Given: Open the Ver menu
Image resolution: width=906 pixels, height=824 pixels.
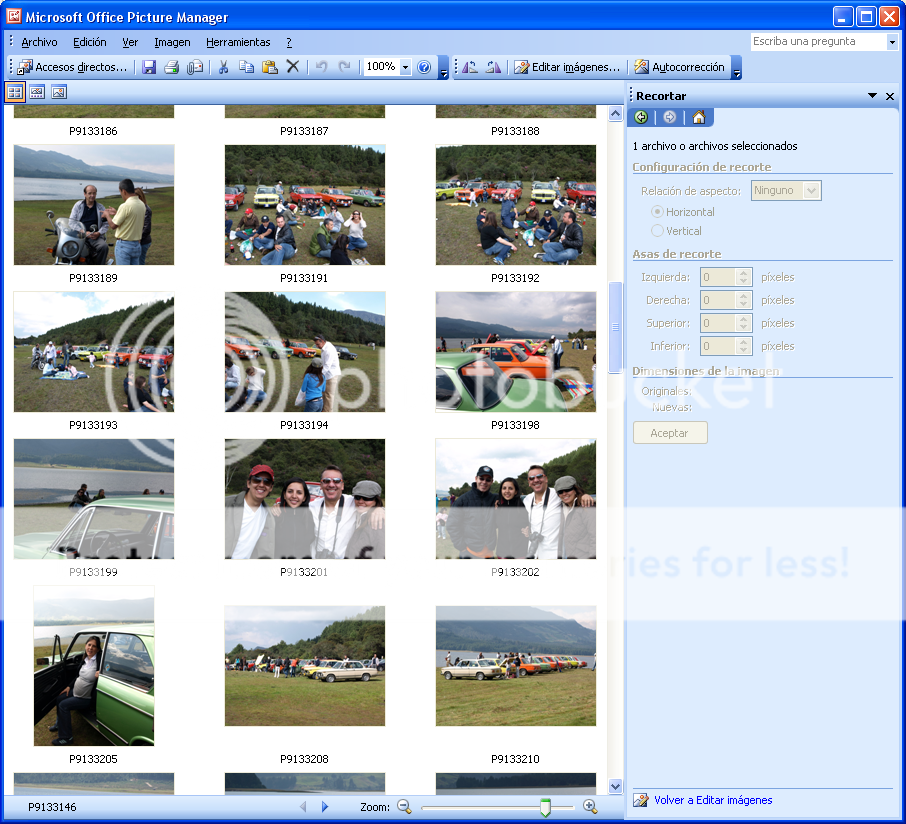Looking at the screenshot, I should (x=130, y=42).
